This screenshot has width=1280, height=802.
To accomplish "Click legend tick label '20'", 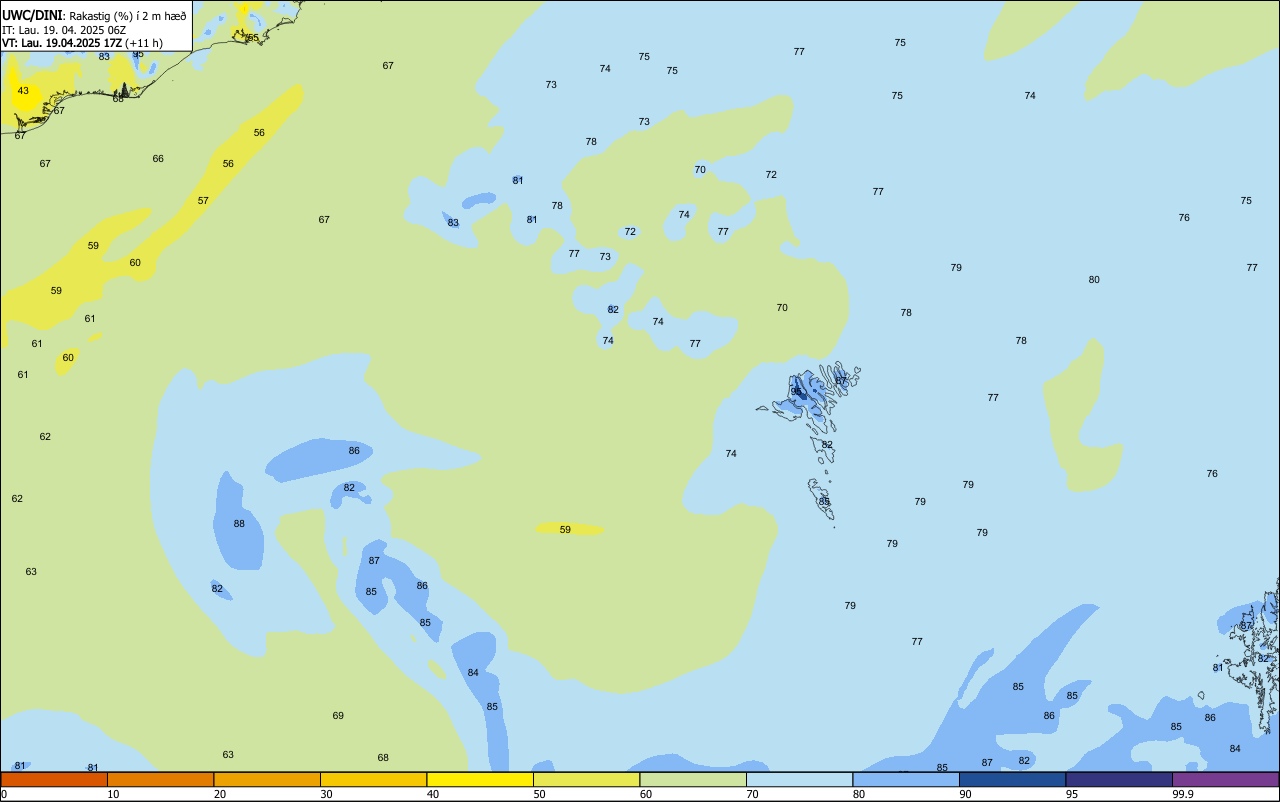I will click(x=220, y=794).
